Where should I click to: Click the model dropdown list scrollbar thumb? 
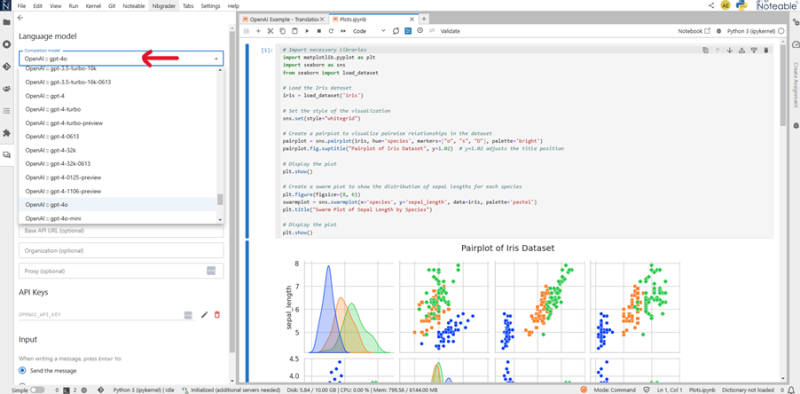pyautogui.click(x=220, y=199)
